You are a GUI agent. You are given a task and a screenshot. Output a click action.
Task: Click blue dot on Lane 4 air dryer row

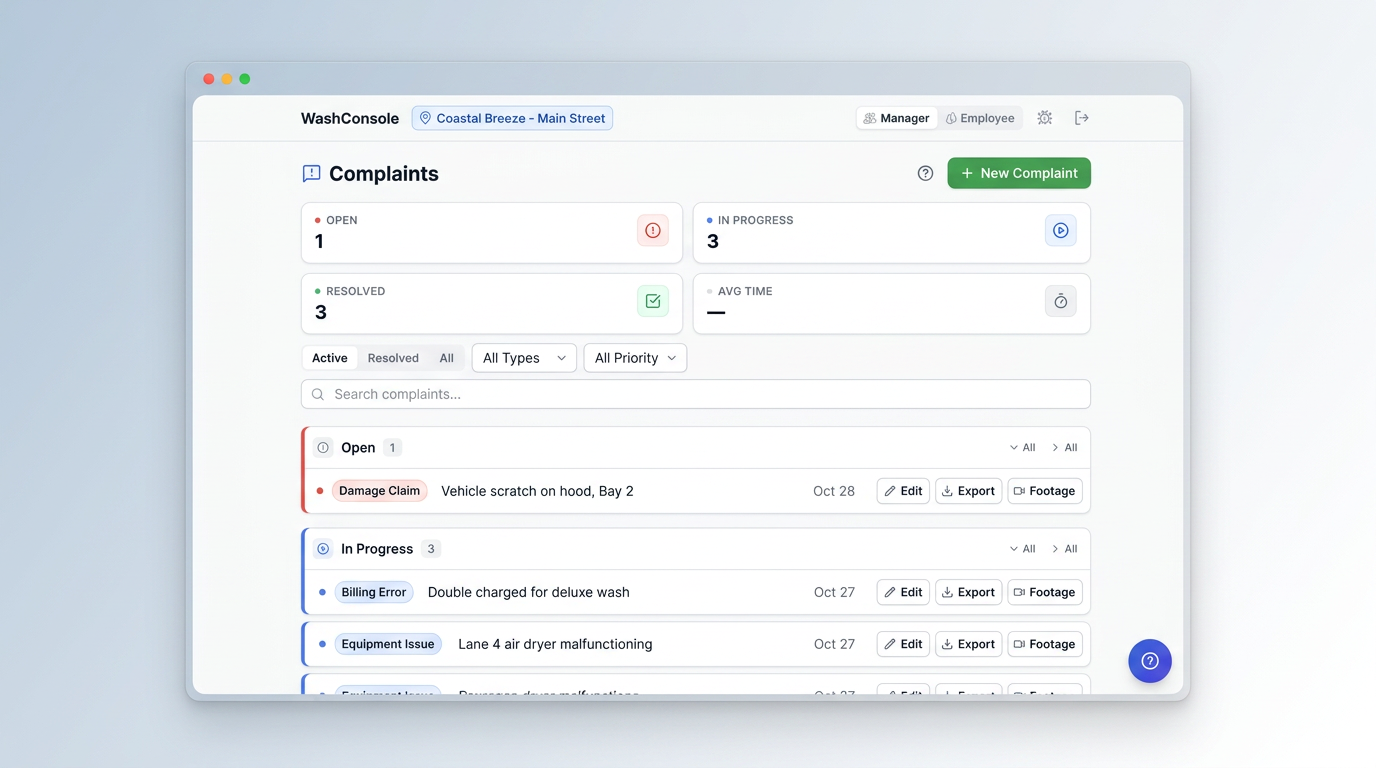[x=322, y=644]
